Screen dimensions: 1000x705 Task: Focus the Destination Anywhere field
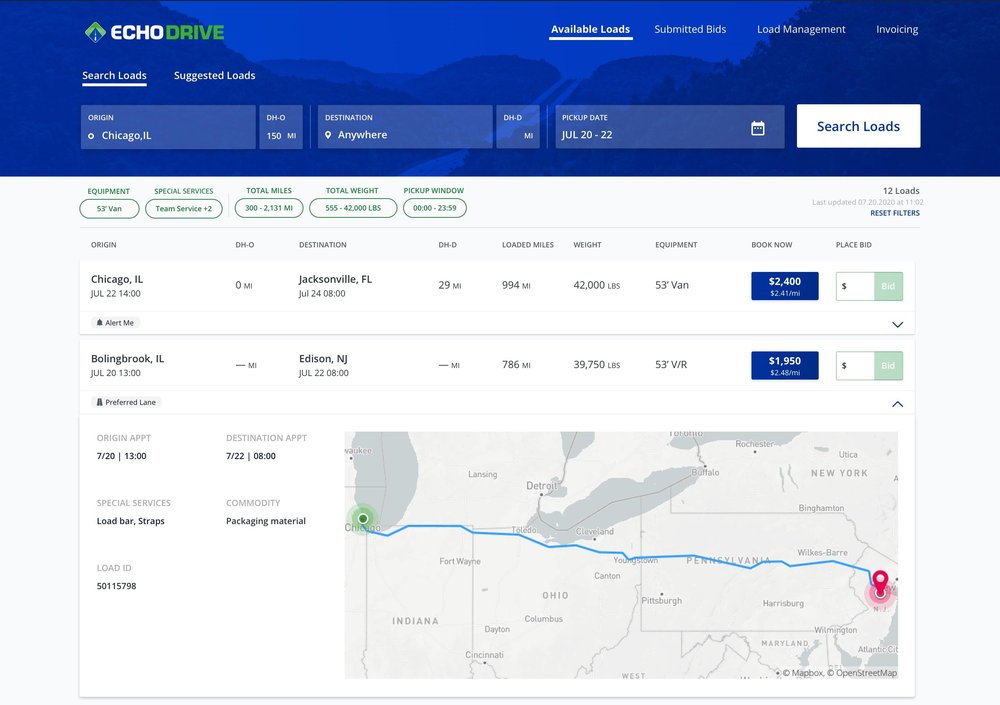point(405,127)
